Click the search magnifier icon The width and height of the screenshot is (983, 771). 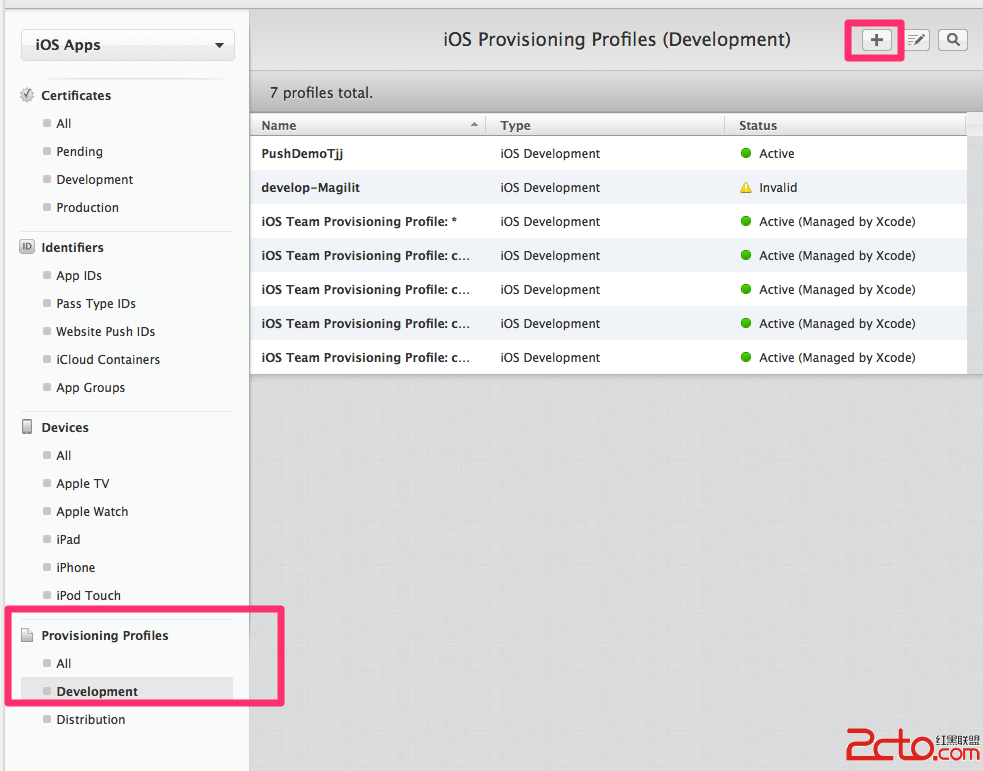[953, 40]
